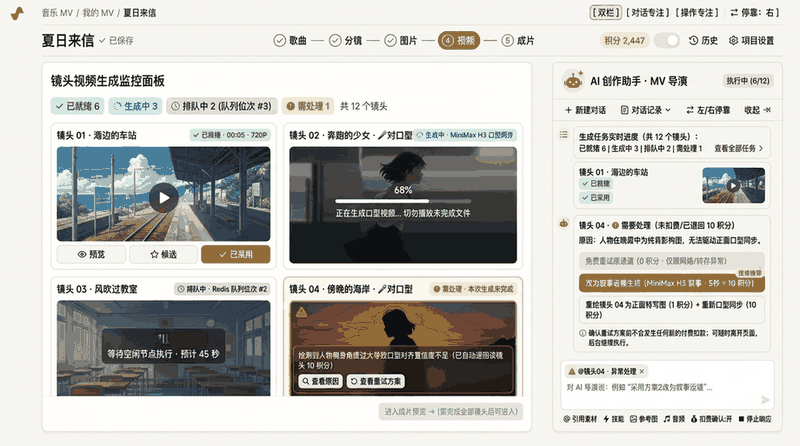Click 镜头 03 排队中 Redis badge
The width and height of the screenshot is (800, 446).
222,289
